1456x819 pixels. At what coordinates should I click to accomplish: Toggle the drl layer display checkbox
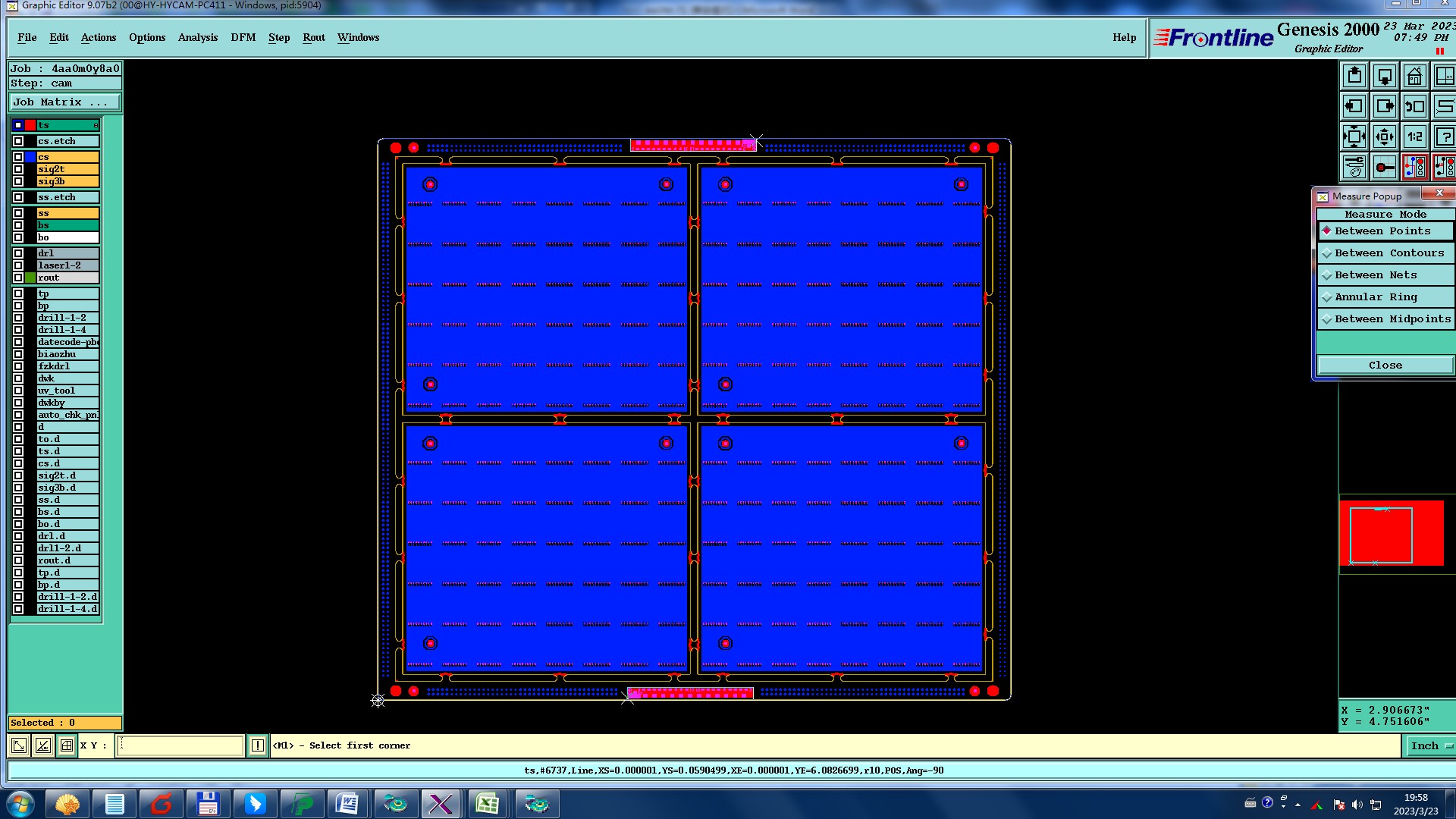(x=18, y=253)
